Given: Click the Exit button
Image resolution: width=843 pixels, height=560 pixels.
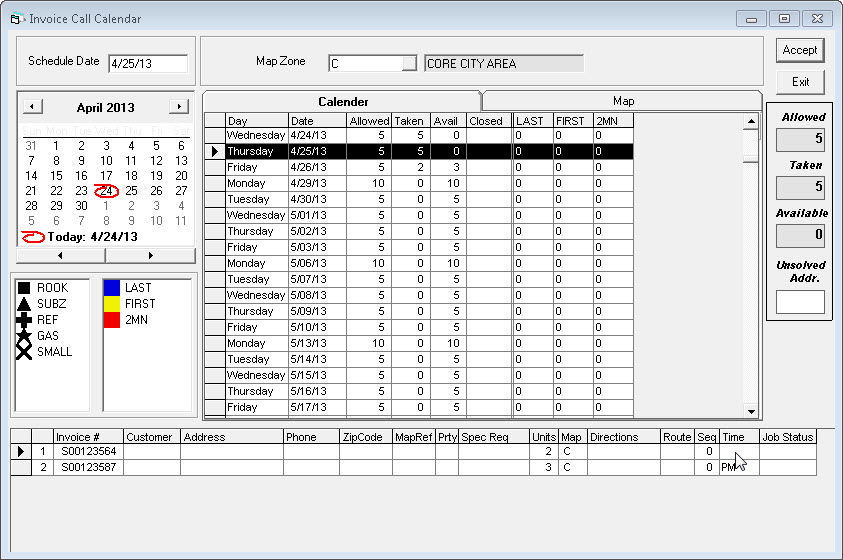Looking at the screenshot, I should click(800, 82).
